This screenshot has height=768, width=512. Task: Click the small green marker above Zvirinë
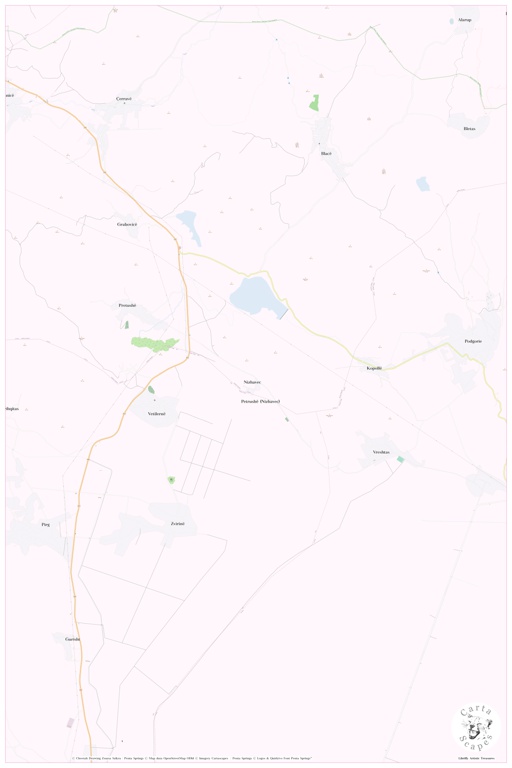pos(171,480)
